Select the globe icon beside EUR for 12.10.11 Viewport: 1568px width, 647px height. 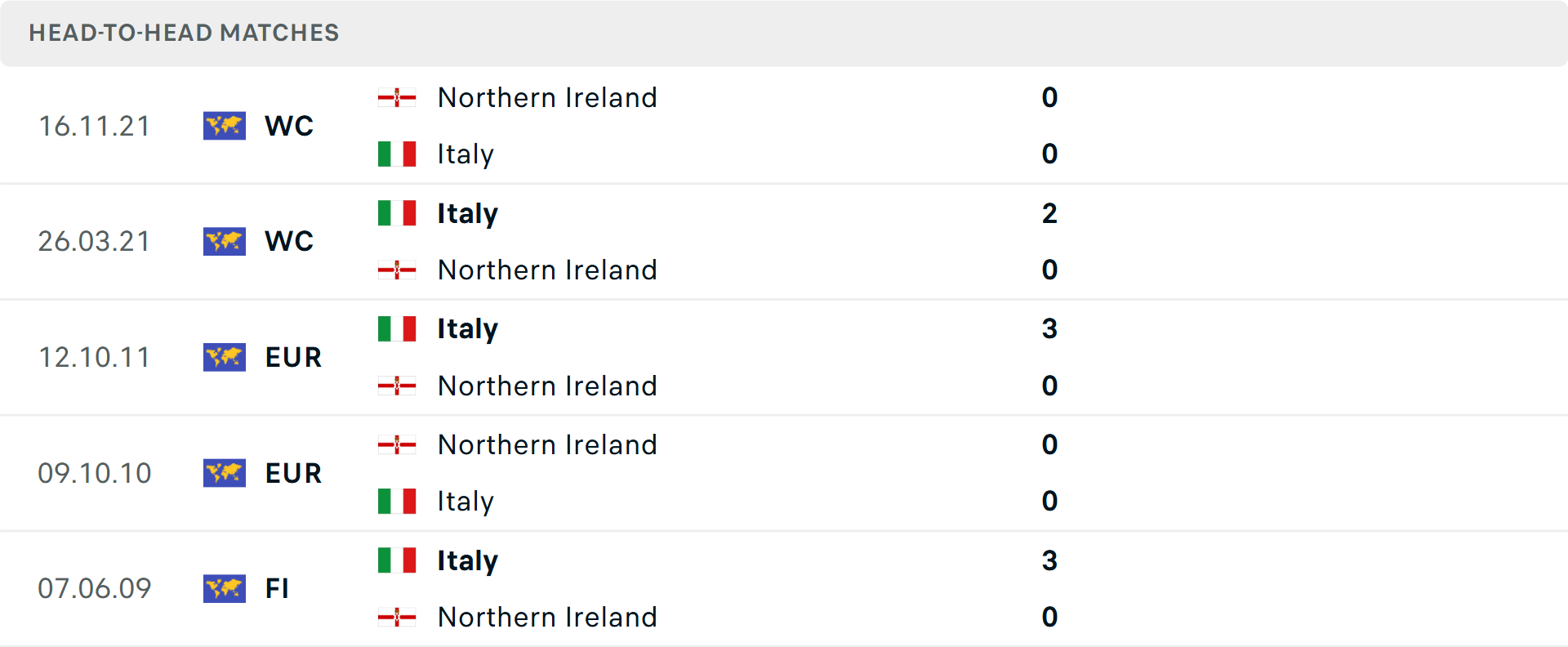tap(224, 357)
